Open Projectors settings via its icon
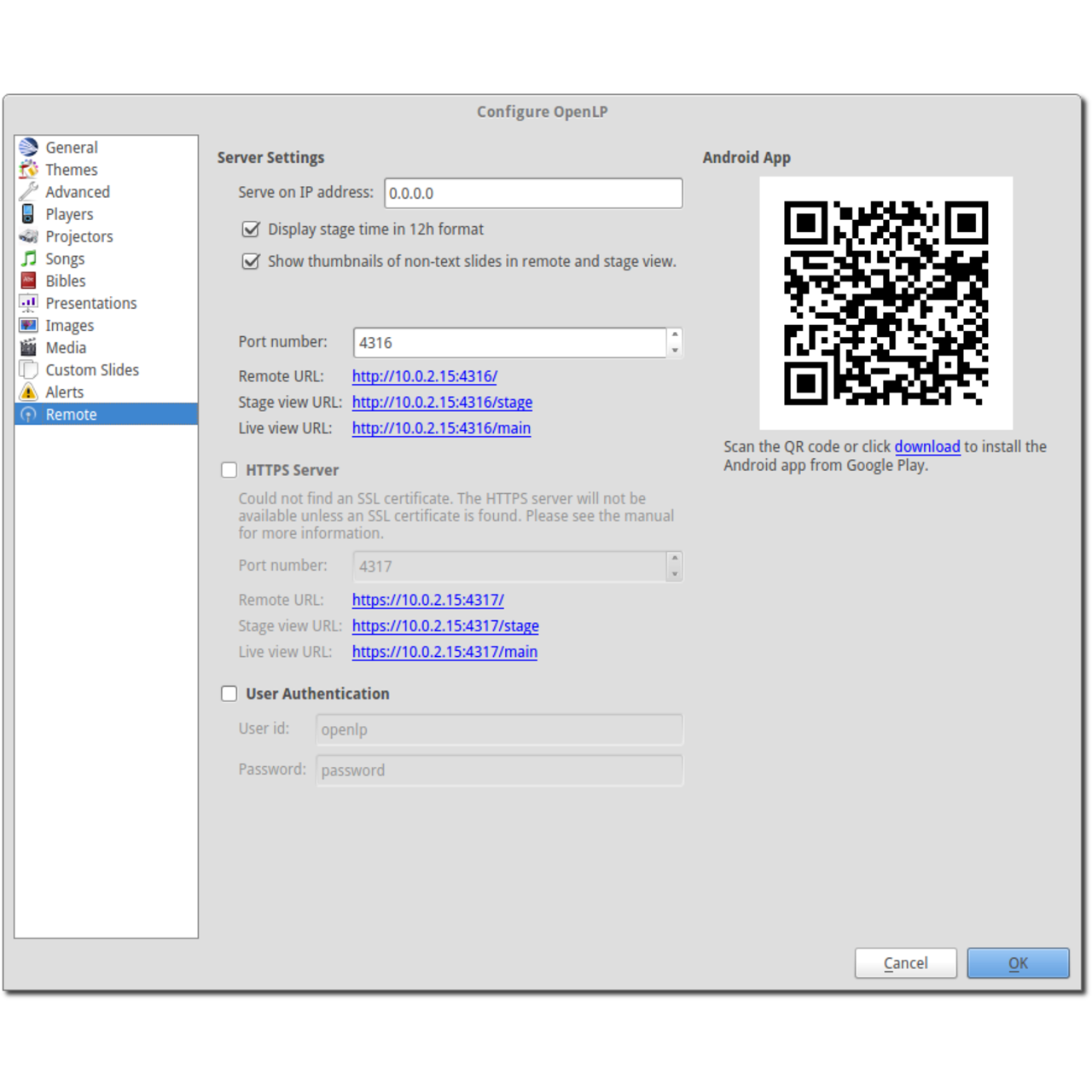 [28, 236]
